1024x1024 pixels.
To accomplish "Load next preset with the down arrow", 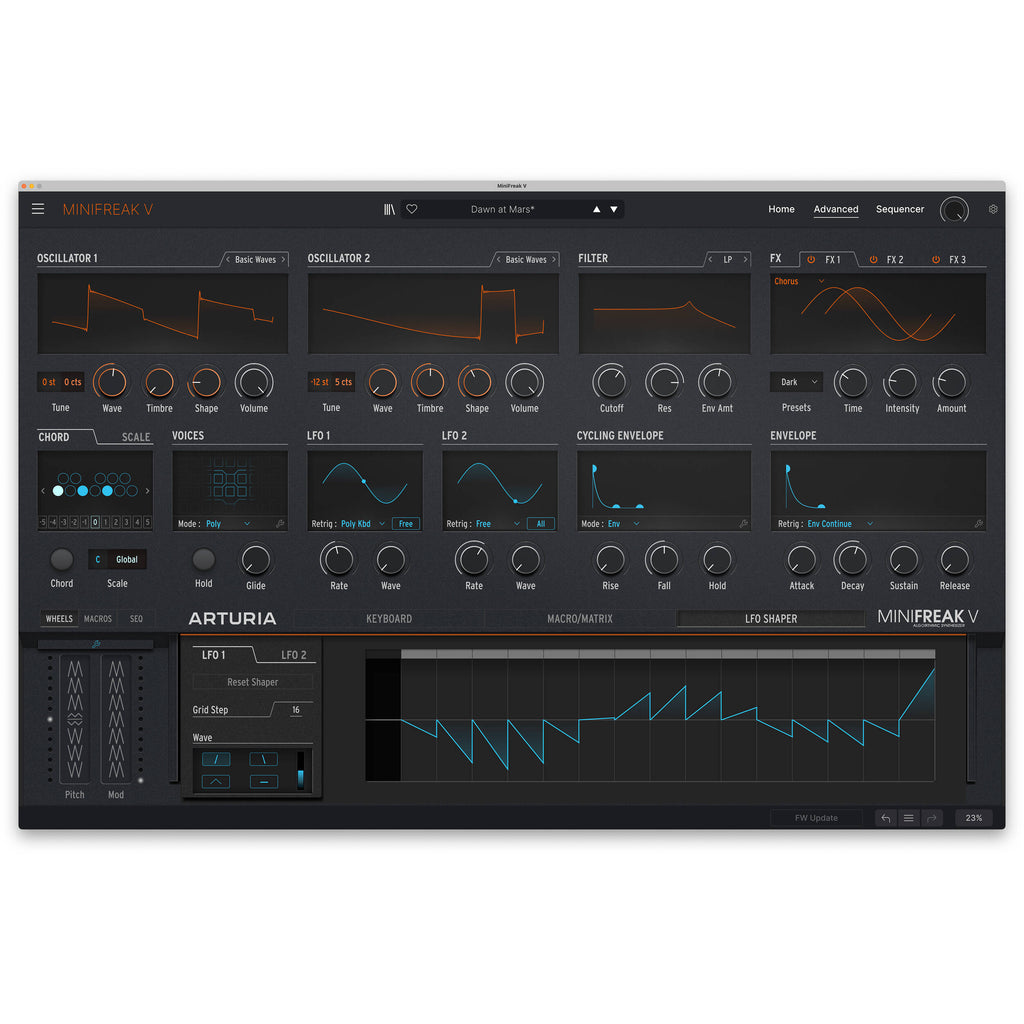I will pos(614,209).
